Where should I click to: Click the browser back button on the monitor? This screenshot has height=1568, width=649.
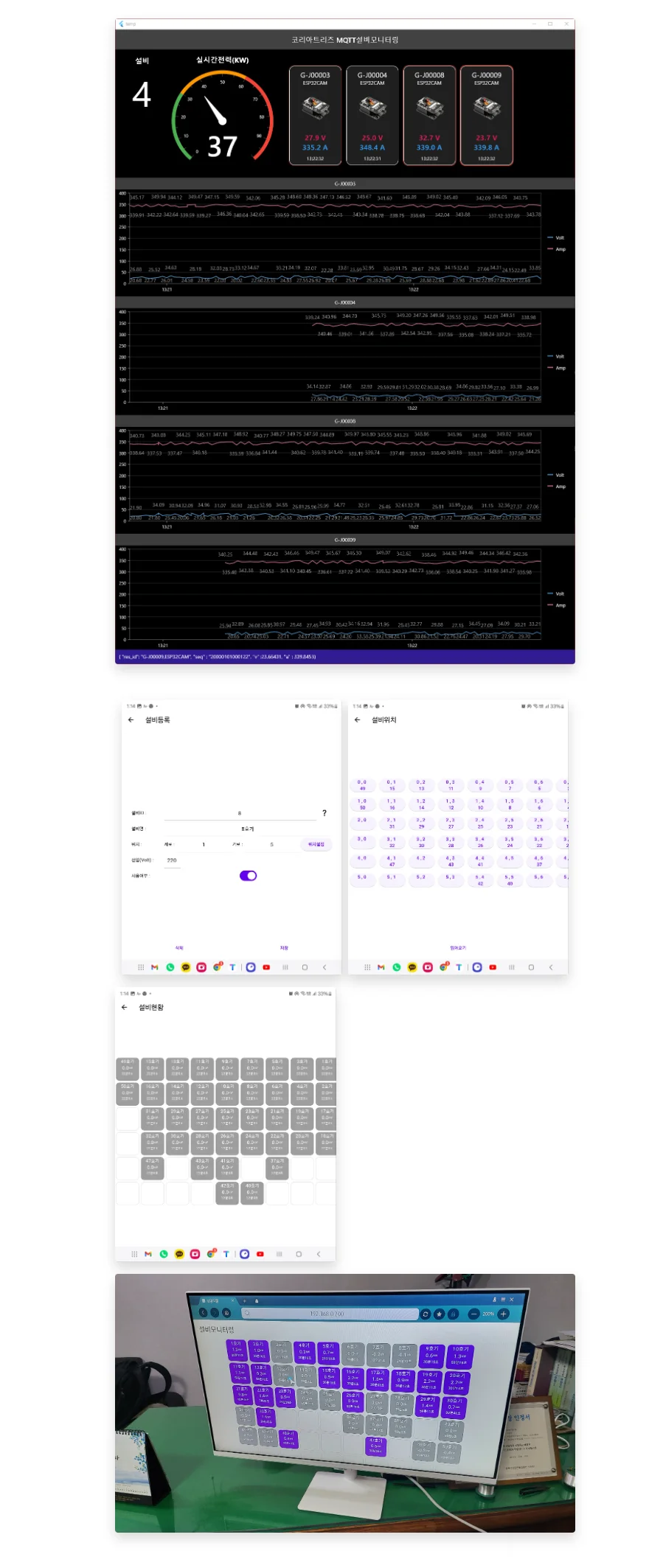click(204, 1313)
